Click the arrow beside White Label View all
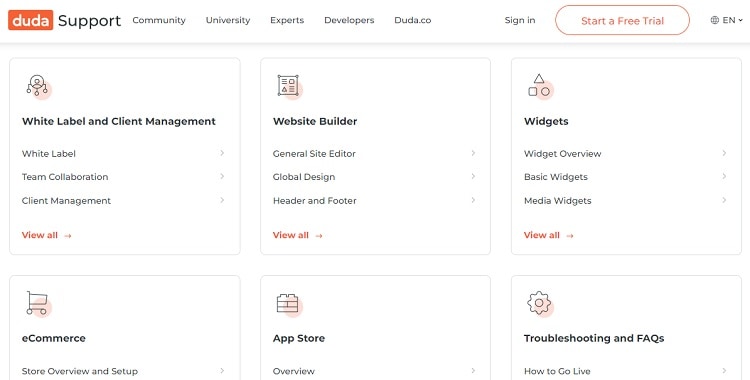This screenshot has height=380, width=750. click(68, 235)
